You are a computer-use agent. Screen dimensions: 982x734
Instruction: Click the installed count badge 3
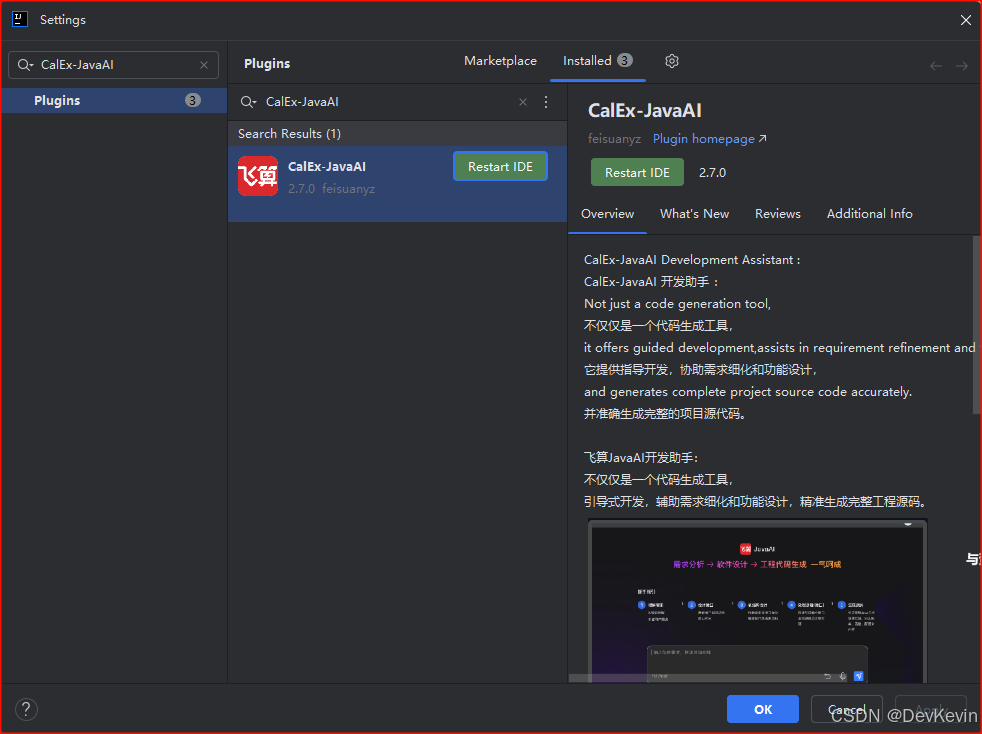(x=624, y=60)
